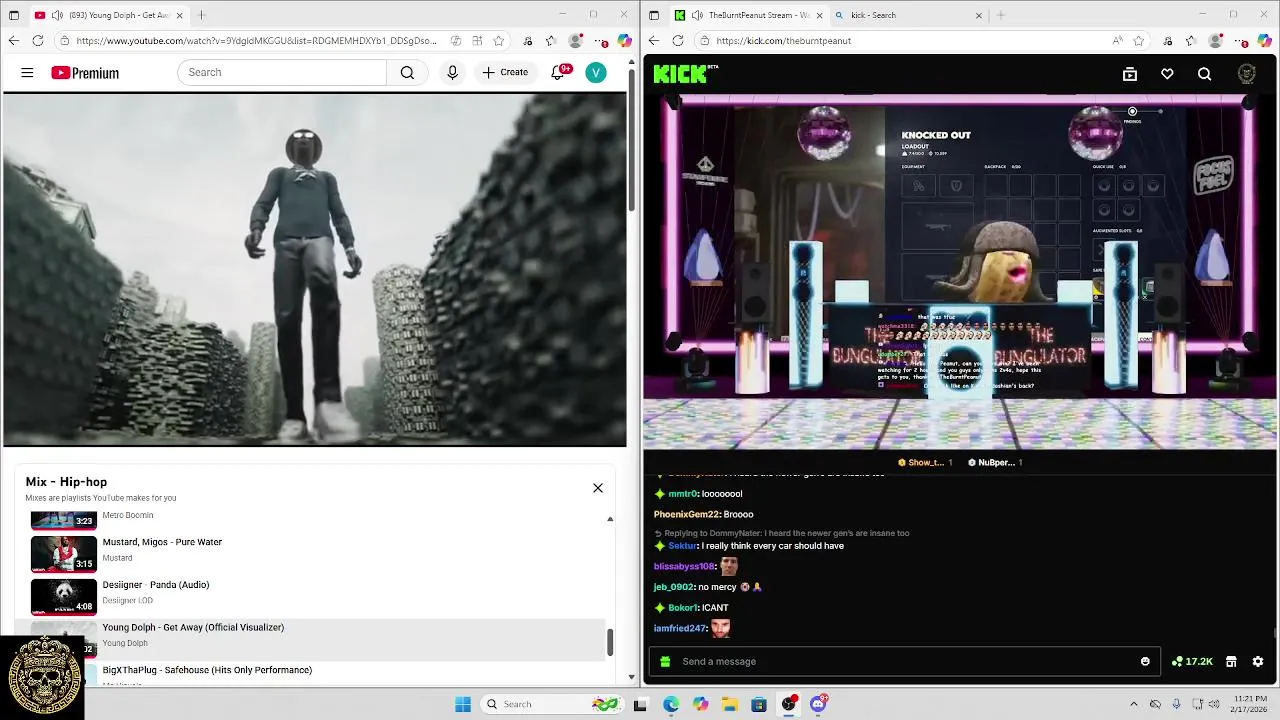
Task: Open File Explorer from taskbar
Action: pyautogui.click(x=729, y=704)
